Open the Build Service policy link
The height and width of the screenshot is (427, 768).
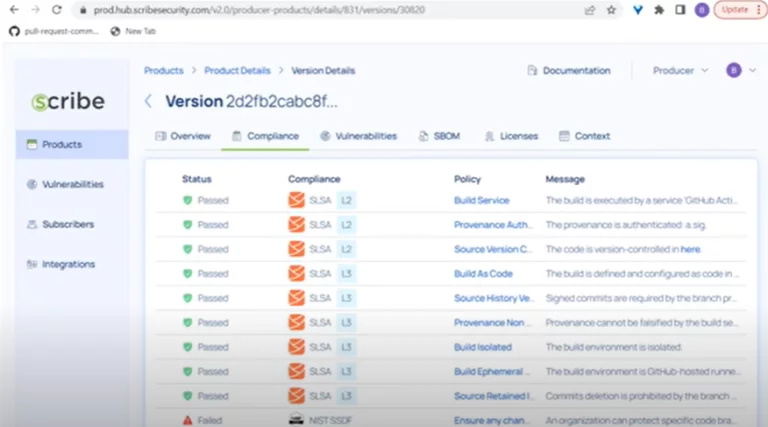point(481,200)
